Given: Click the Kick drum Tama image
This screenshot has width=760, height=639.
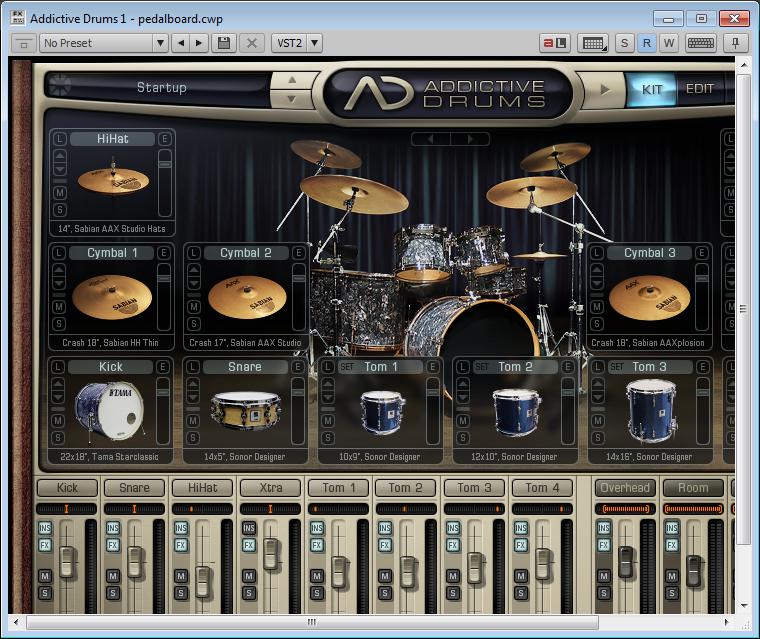Looking at the screenshot, I should click(x=110, y=411).
